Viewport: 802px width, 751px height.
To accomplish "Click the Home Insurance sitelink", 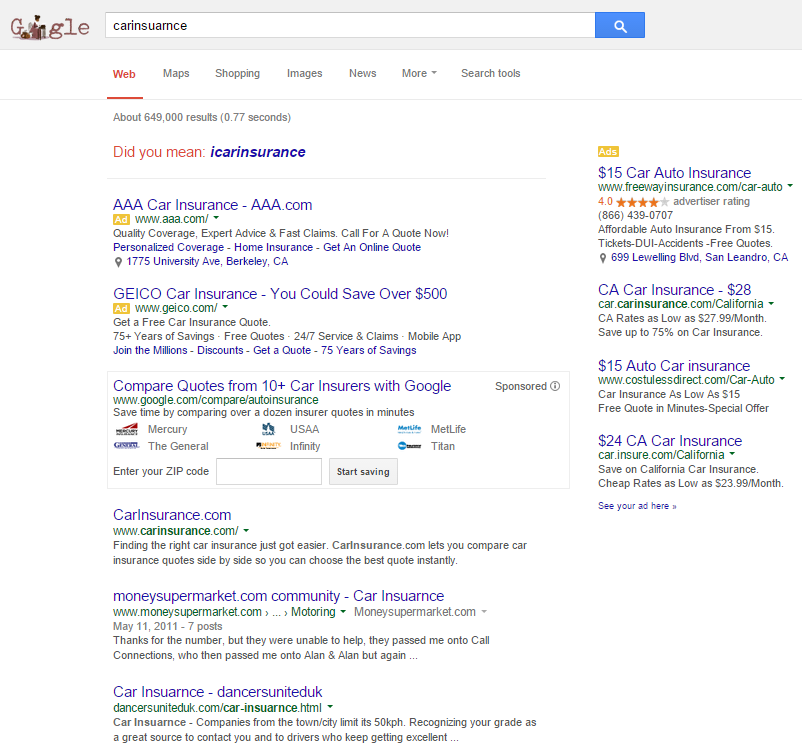I will pos(273,247).
